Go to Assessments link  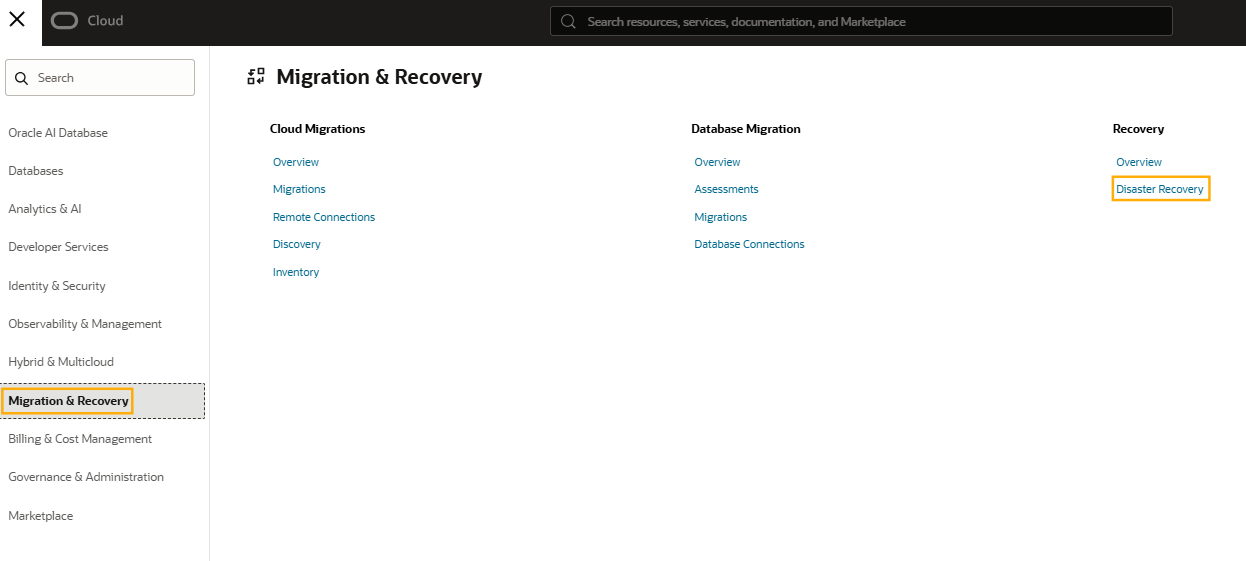(727, 189)
